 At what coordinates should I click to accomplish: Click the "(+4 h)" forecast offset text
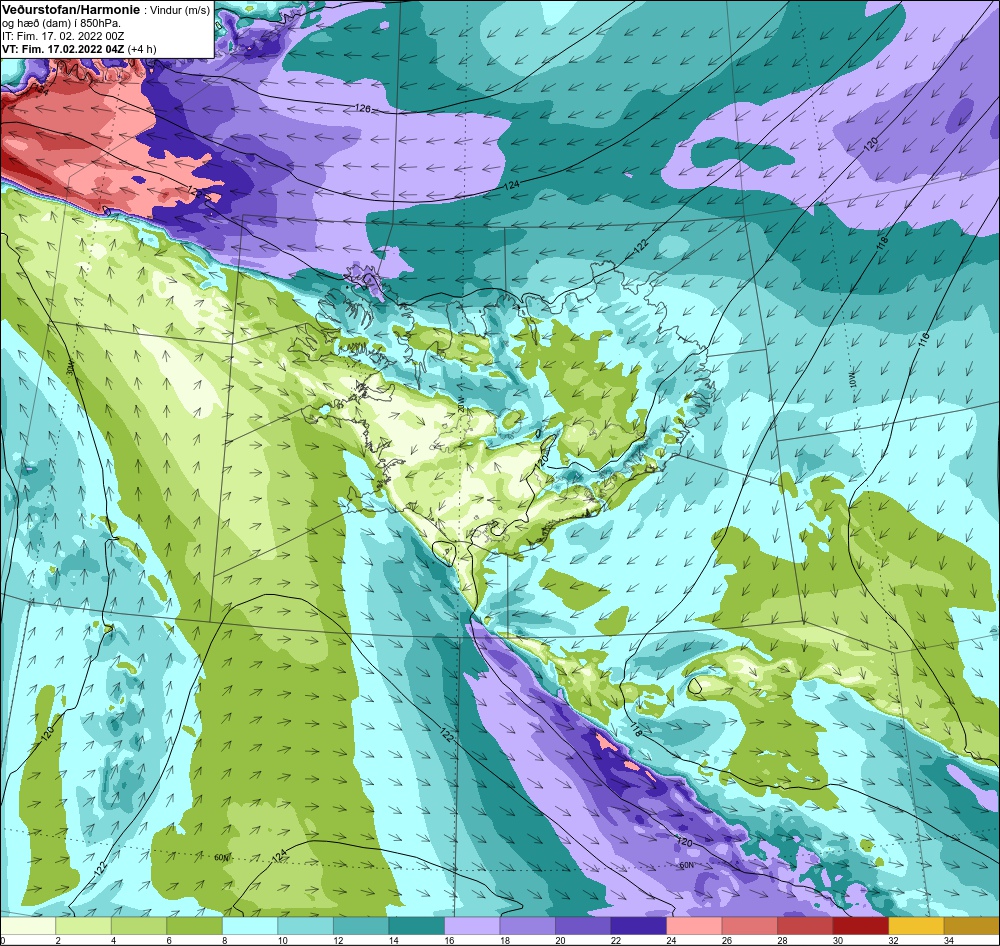pyautogui.click(x=142, y=49)
